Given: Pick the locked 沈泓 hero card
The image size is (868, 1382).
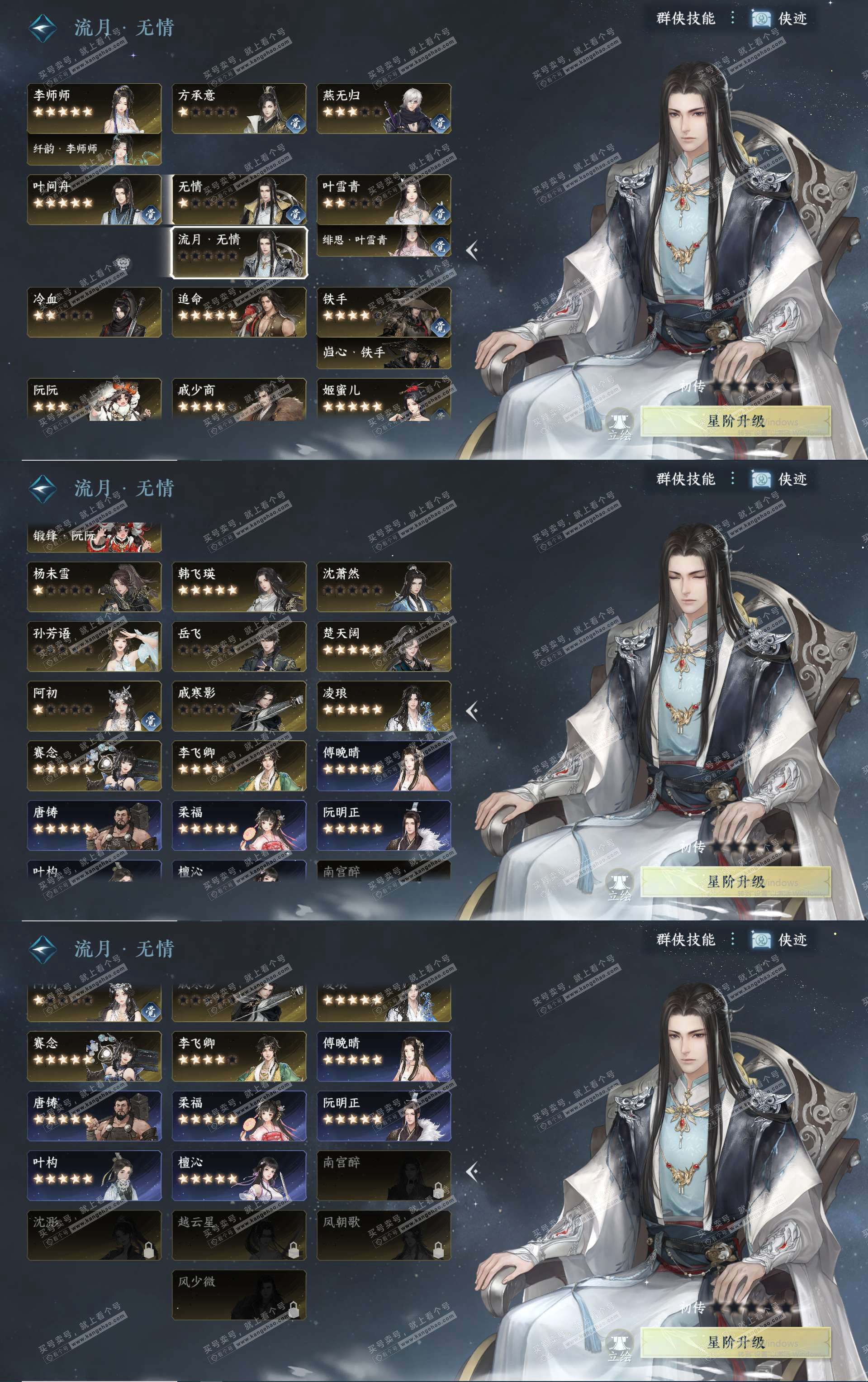Looking at the screenshot, I should click(x=95, y=1235).
